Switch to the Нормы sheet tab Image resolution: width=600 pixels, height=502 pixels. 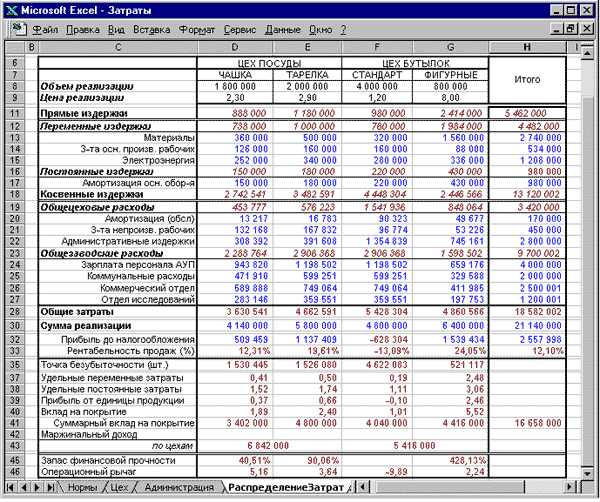(82, 487)
